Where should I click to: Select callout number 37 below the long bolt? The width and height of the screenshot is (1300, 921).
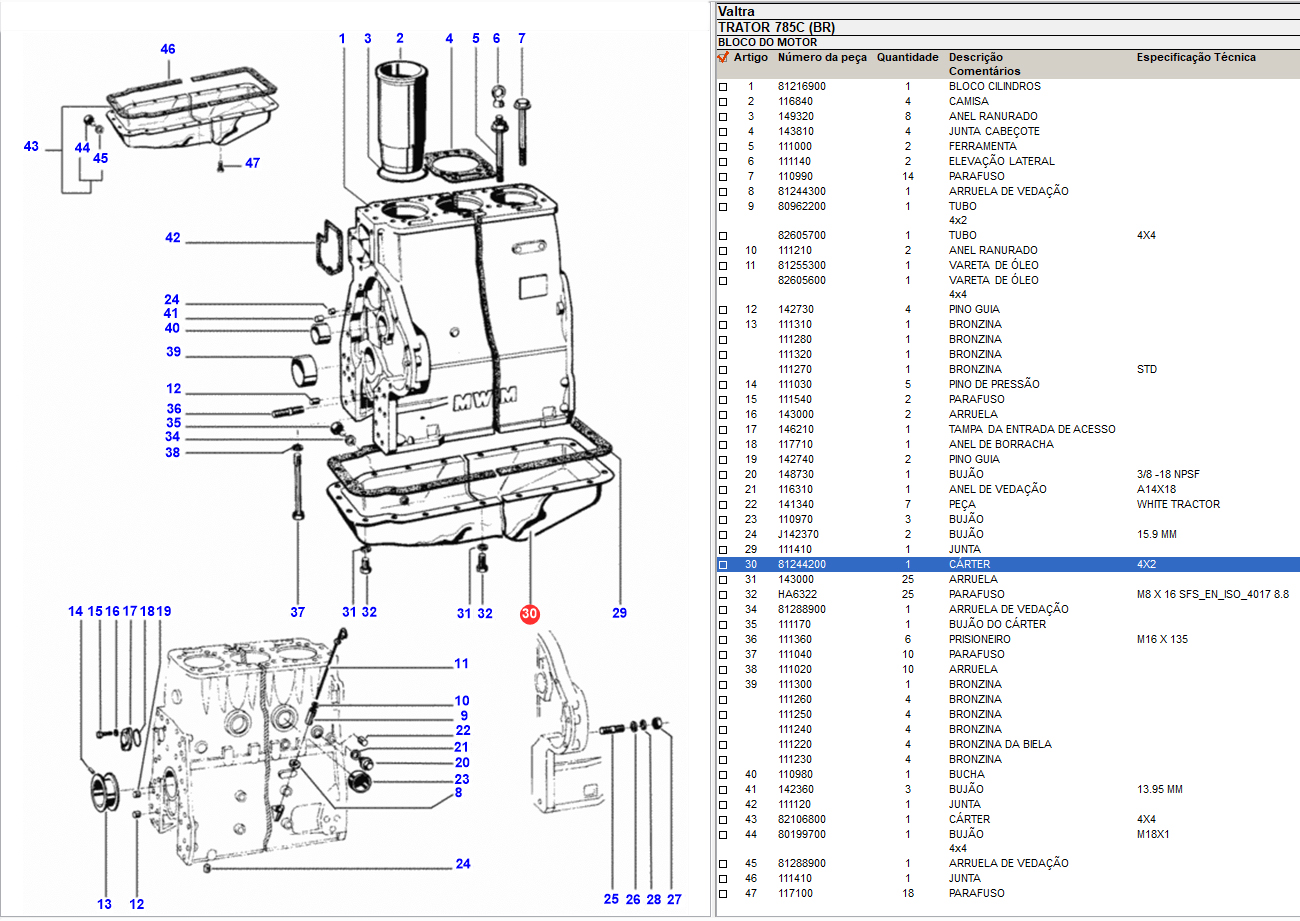click(297, 612)
